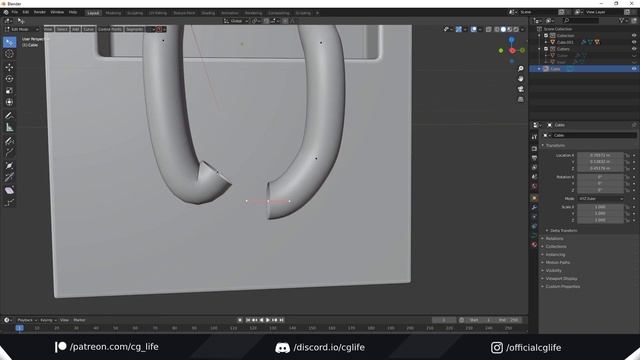Click the Location X value field
This screenshot has width=640, height=360.
(600, 156)
